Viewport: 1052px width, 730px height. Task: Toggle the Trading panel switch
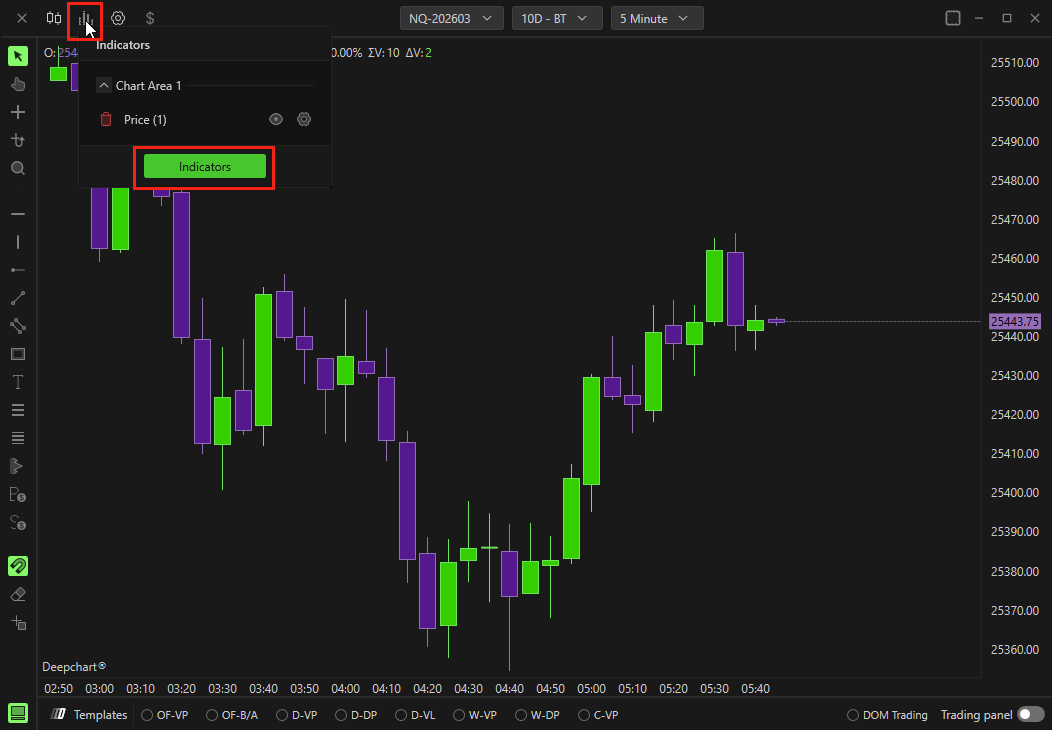1030,715
